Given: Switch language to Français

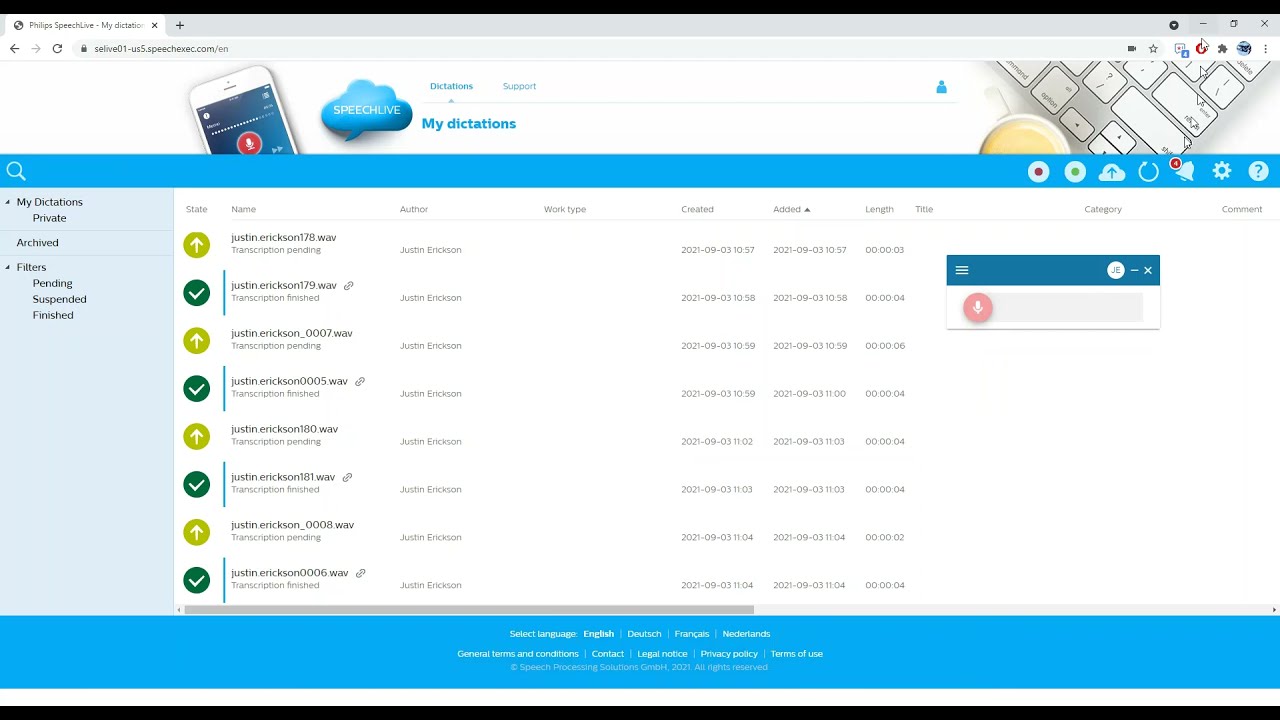Looking at the screenshot, I should tap(691, 634).
